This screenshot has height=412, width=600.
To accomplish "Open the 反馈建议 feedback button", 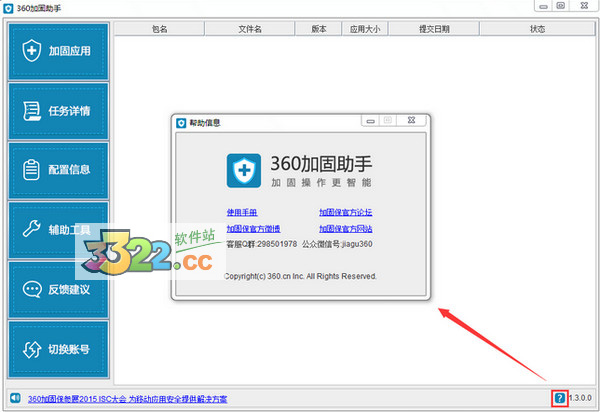I will (x=59, y=290).
